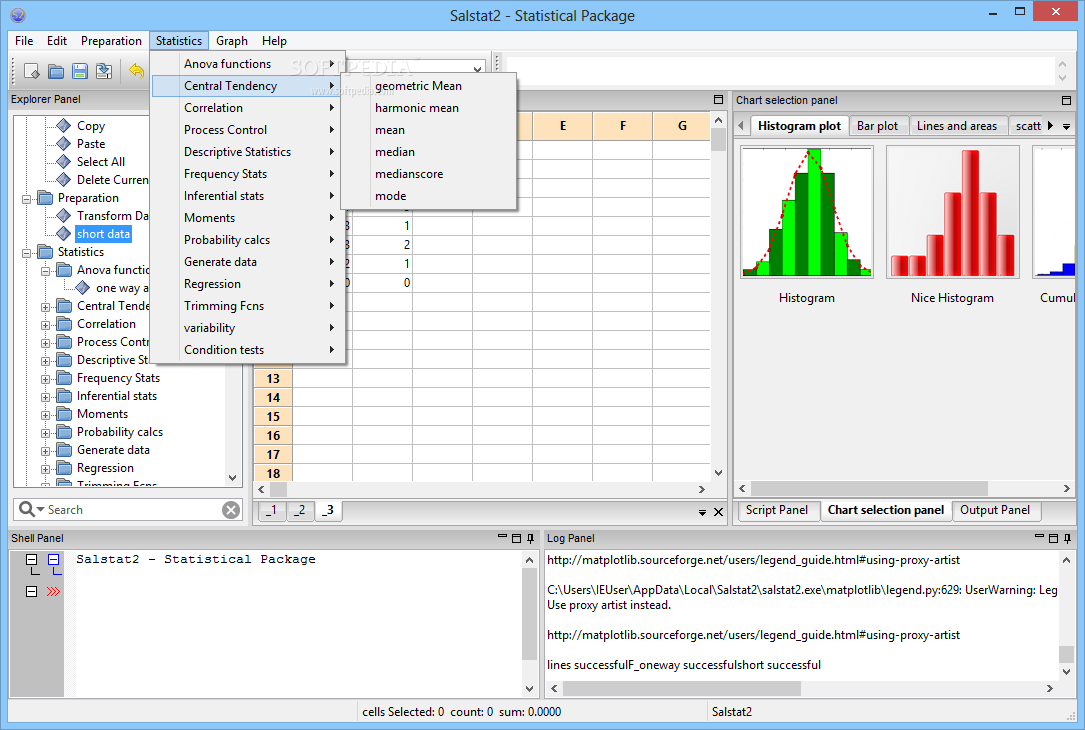This screenshot has height=730, width=1085.
Task: Select sheet tab _2
Action: 300,511
